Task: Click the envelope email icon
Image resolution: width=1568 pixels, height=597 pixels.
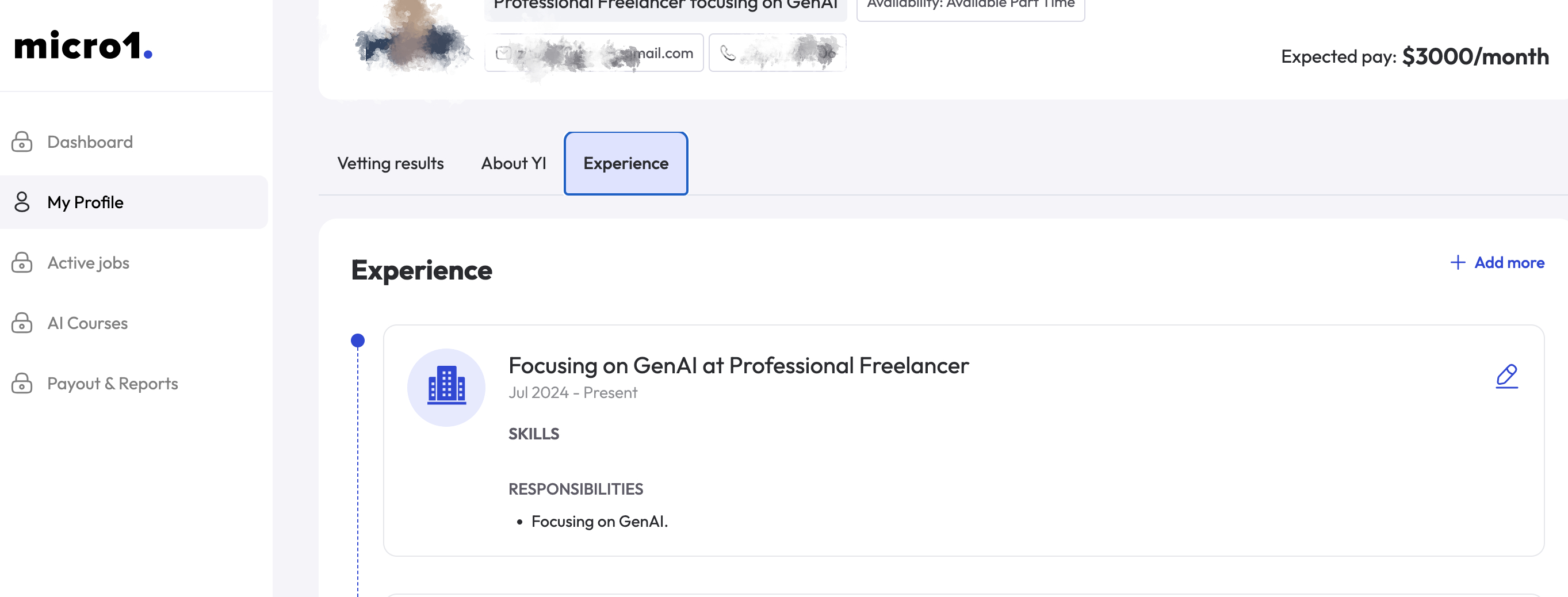Action: click(503, 53)
